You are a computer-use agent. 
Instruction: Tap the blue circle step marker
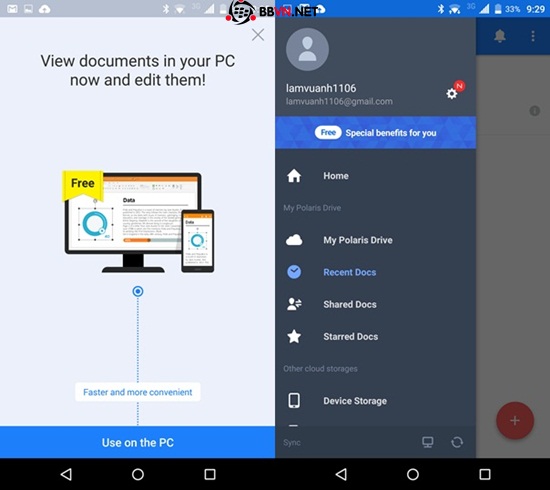click(138, 291)
